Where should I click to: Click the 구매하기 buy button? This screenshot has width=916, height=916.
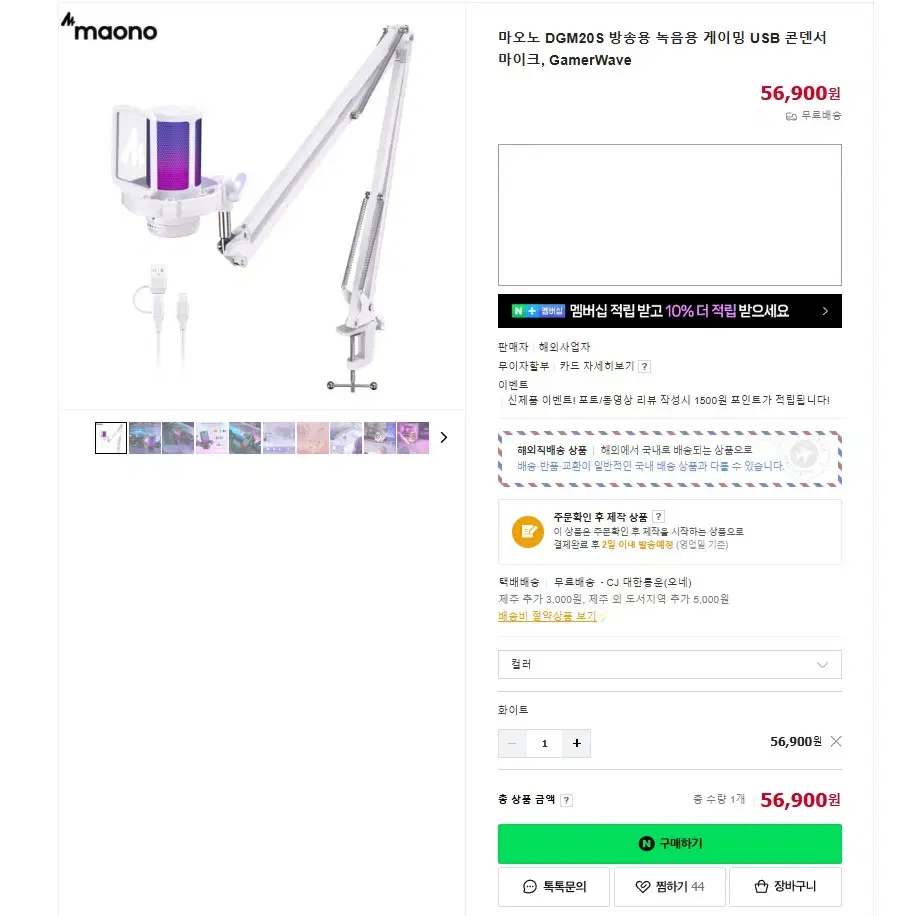[x=669, y=844]
